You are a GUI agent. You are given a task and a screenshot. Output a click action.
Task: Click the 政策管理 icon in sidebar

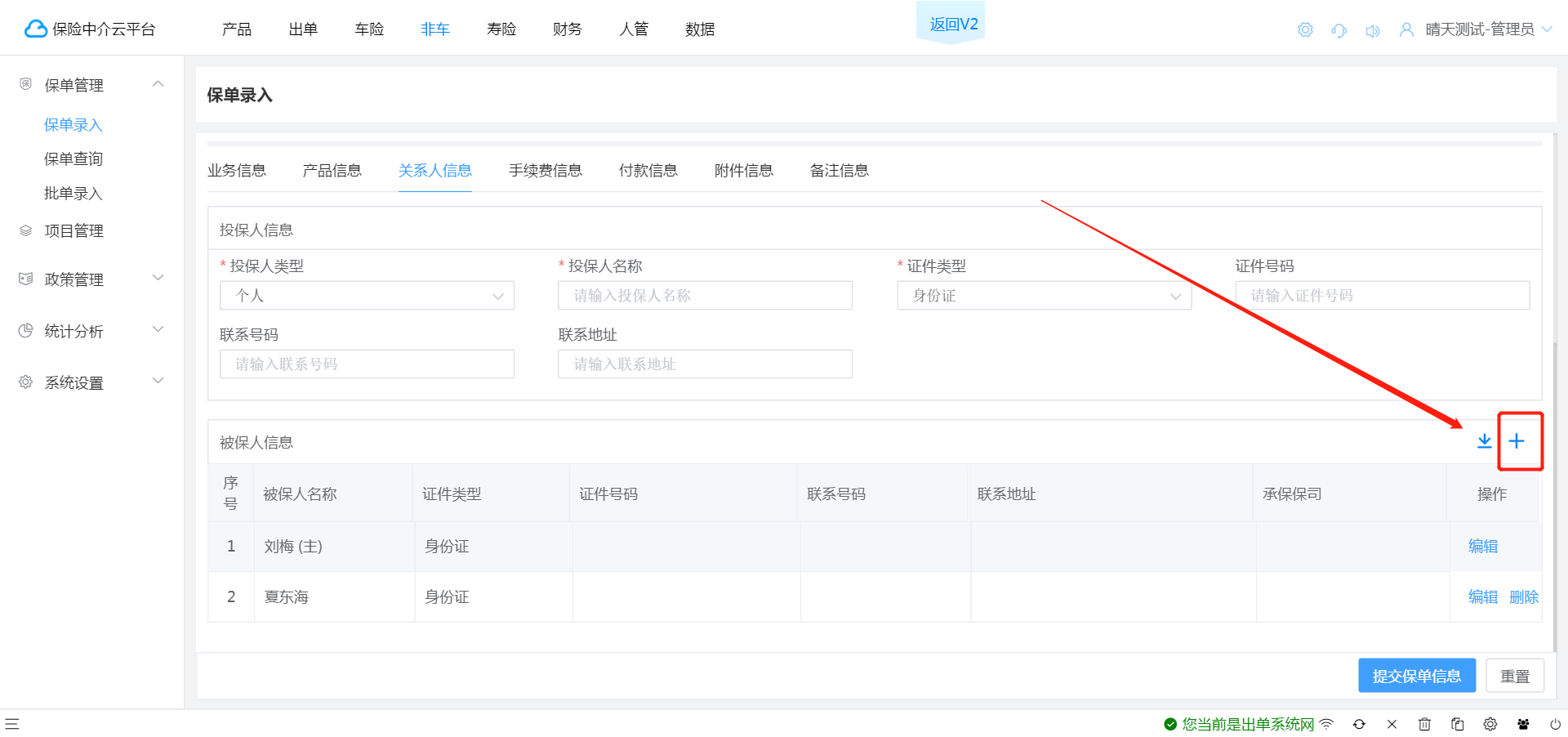tap(26, 279)
